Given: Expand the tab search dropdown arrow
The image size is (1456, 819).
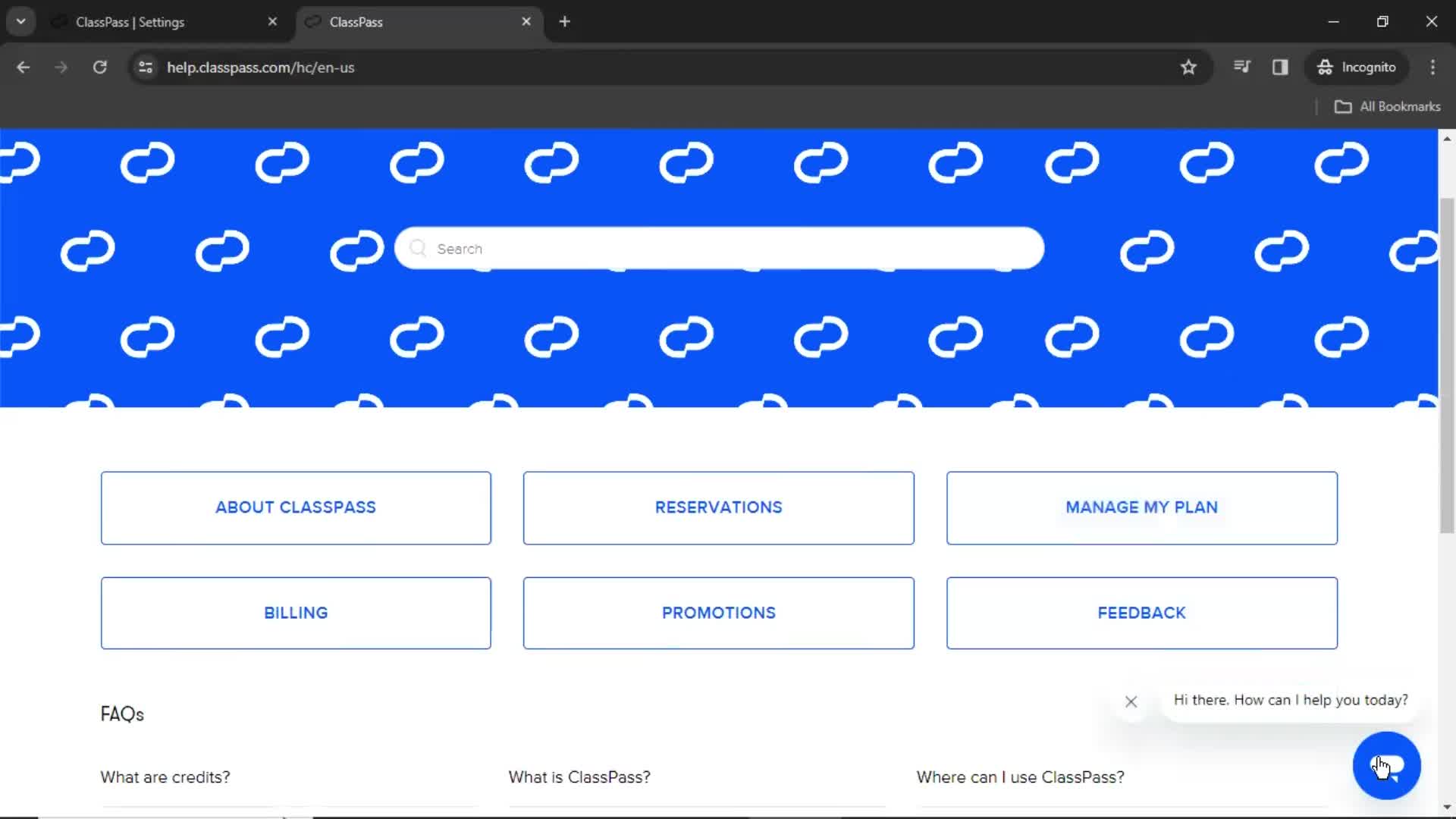Looking at the screenshot, I should point(20,22).
